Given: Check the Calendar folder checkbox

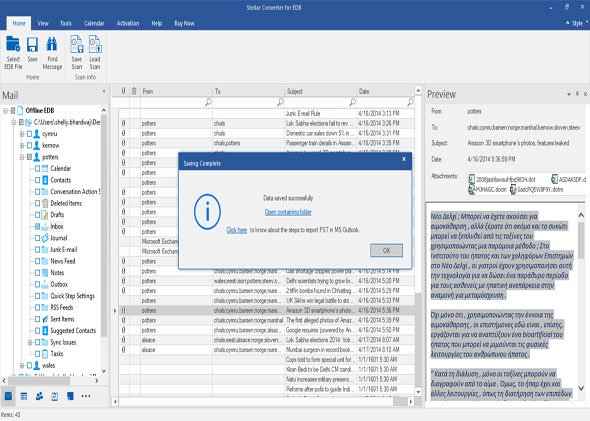Looking at the screenshot, I should pyautogui.click(x=37, y=169).
